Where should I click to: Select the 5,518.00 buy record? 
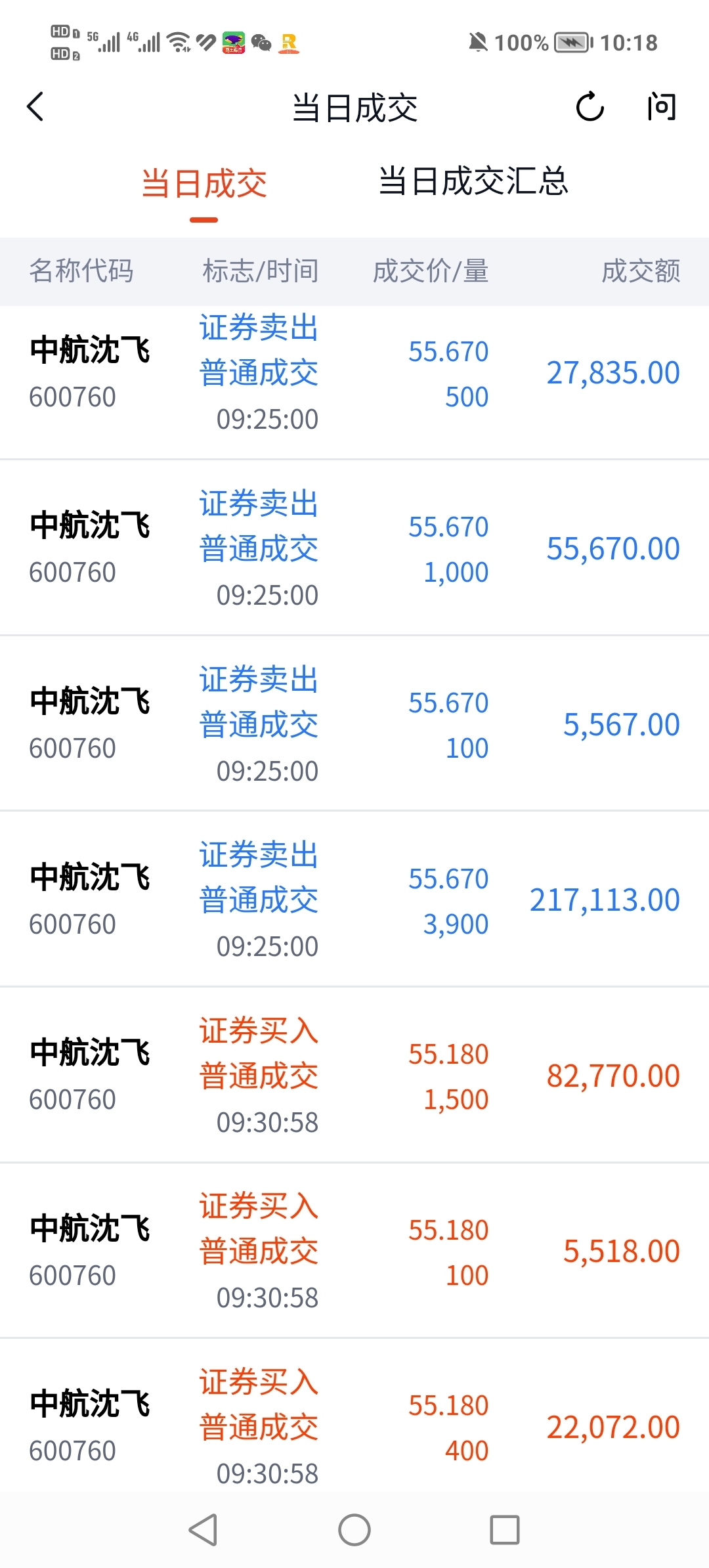pos(354,1252)
